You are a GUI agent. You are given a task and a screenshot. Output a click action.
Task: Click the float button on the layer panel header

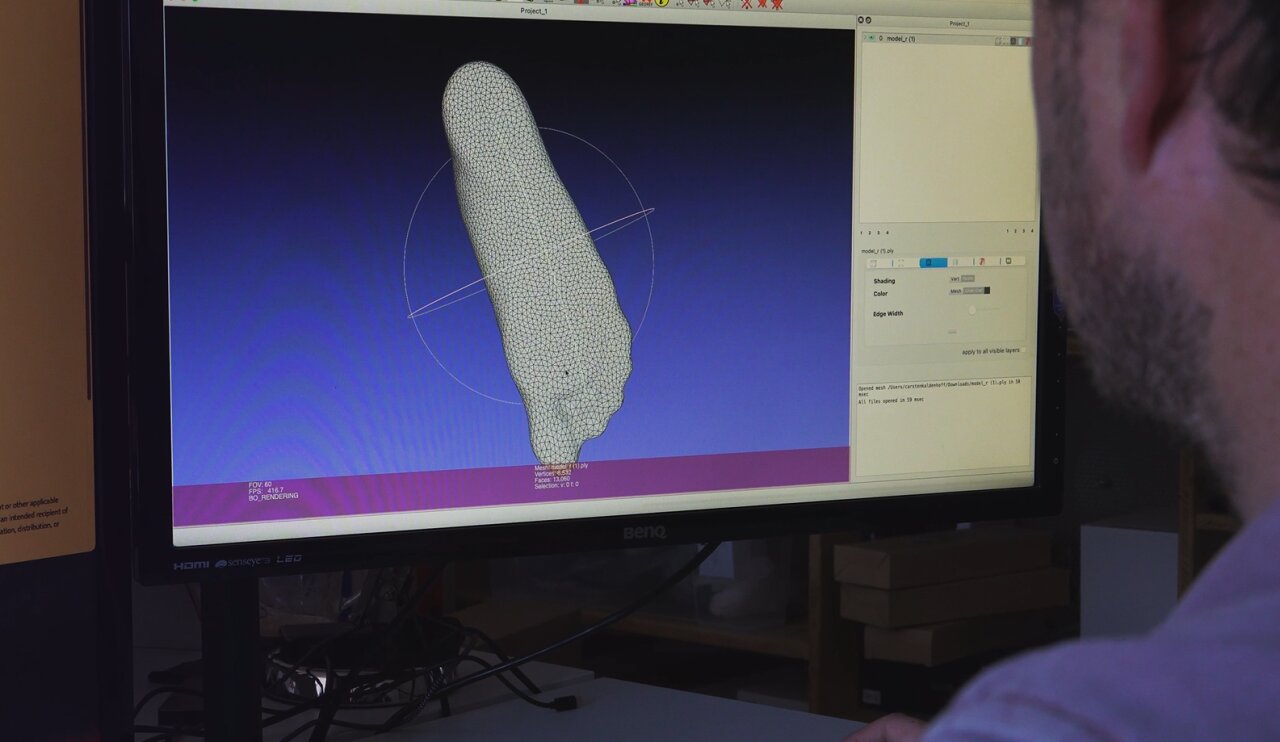point(869,20)
